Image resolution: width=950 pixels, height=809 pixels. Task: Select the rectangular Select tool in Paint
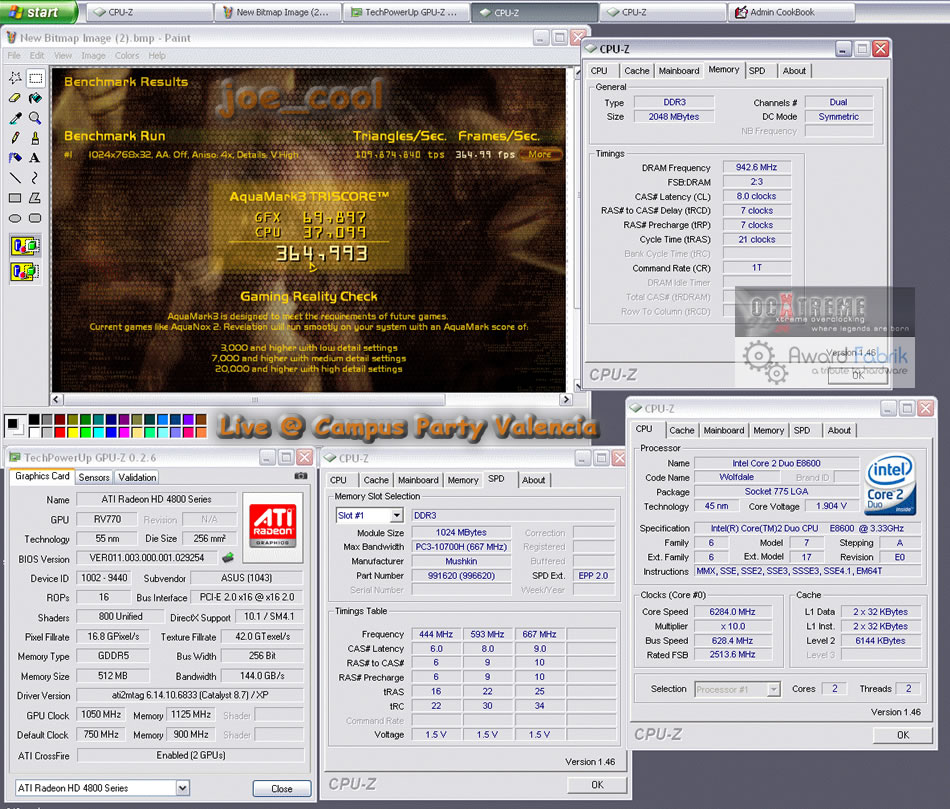point(35,78)
